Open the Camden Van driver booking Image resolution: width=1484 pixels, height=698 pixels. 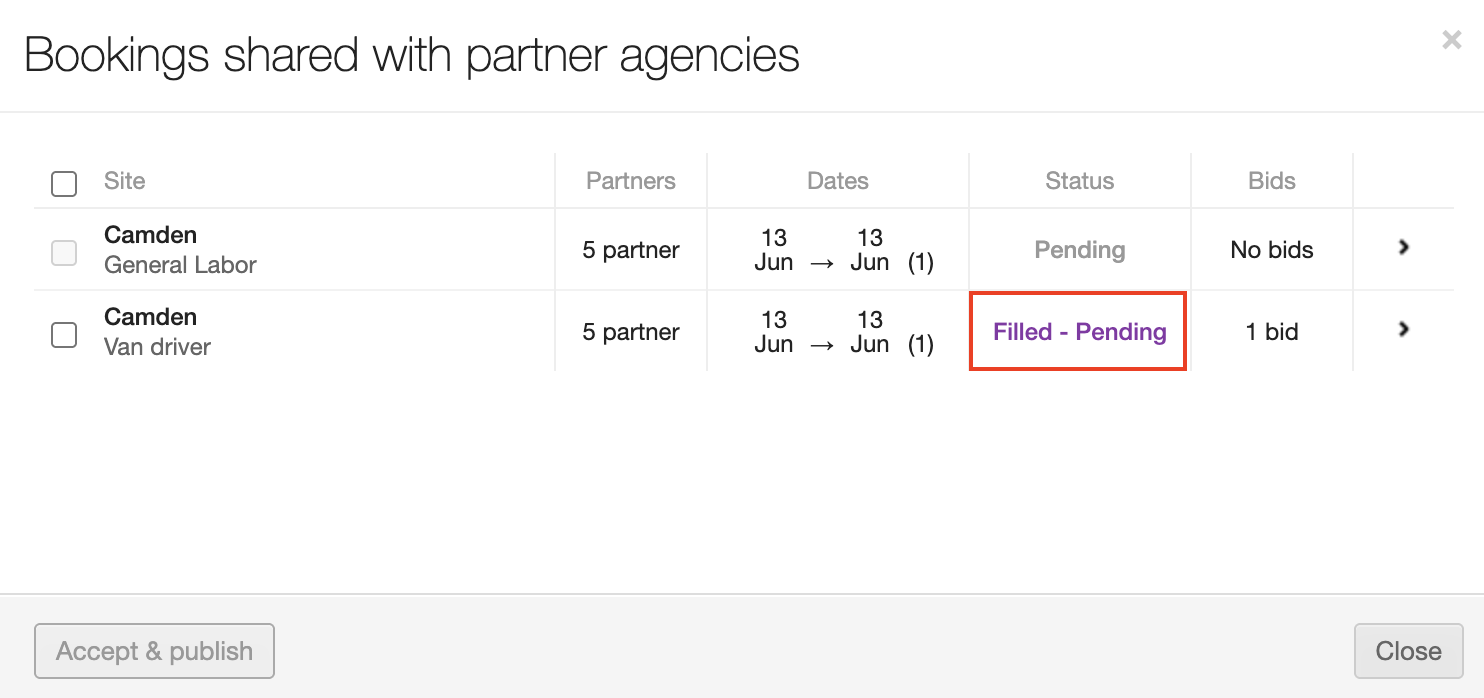pos(151,317)
